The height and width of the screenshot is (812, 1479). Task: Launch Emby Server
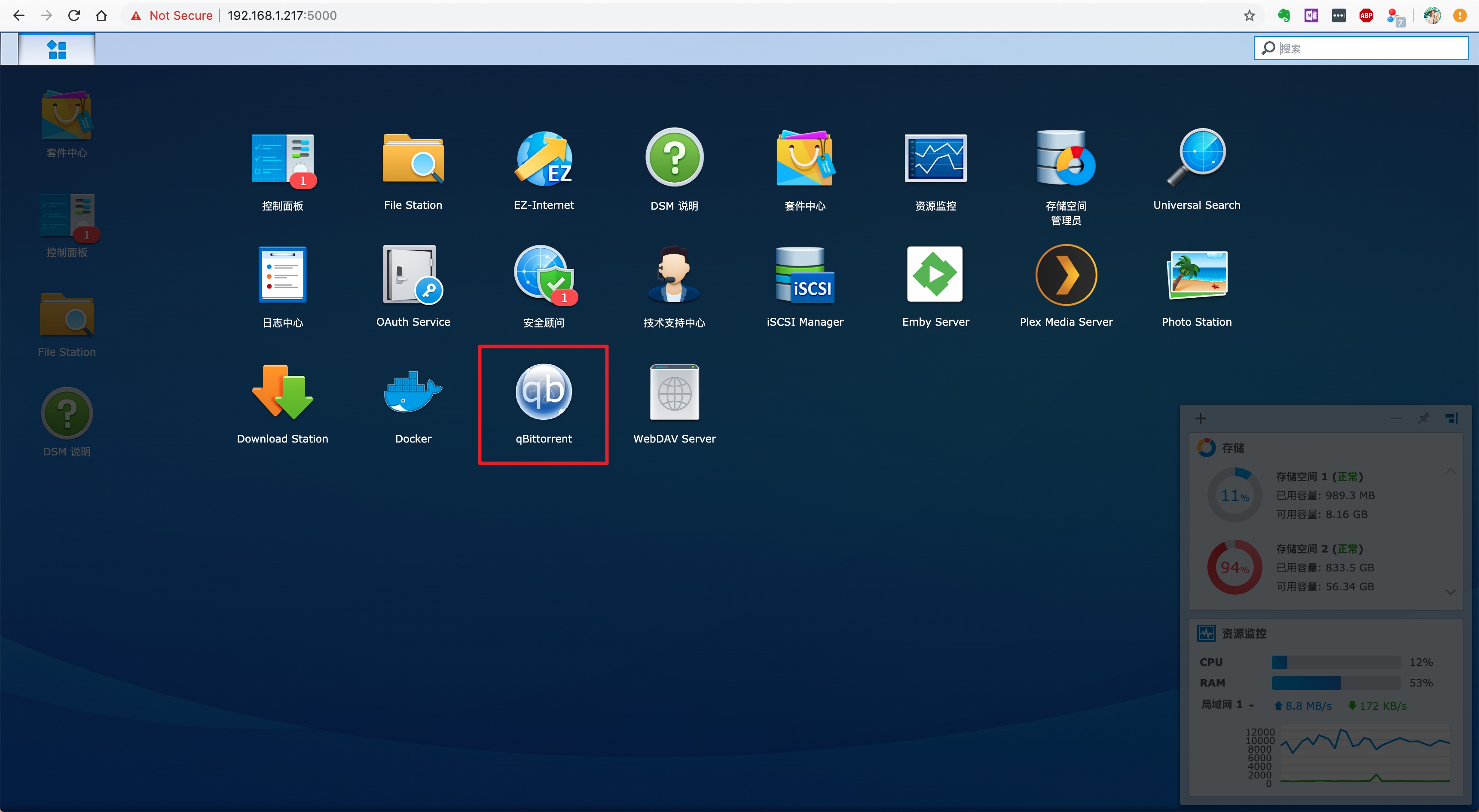pos(935,276)
